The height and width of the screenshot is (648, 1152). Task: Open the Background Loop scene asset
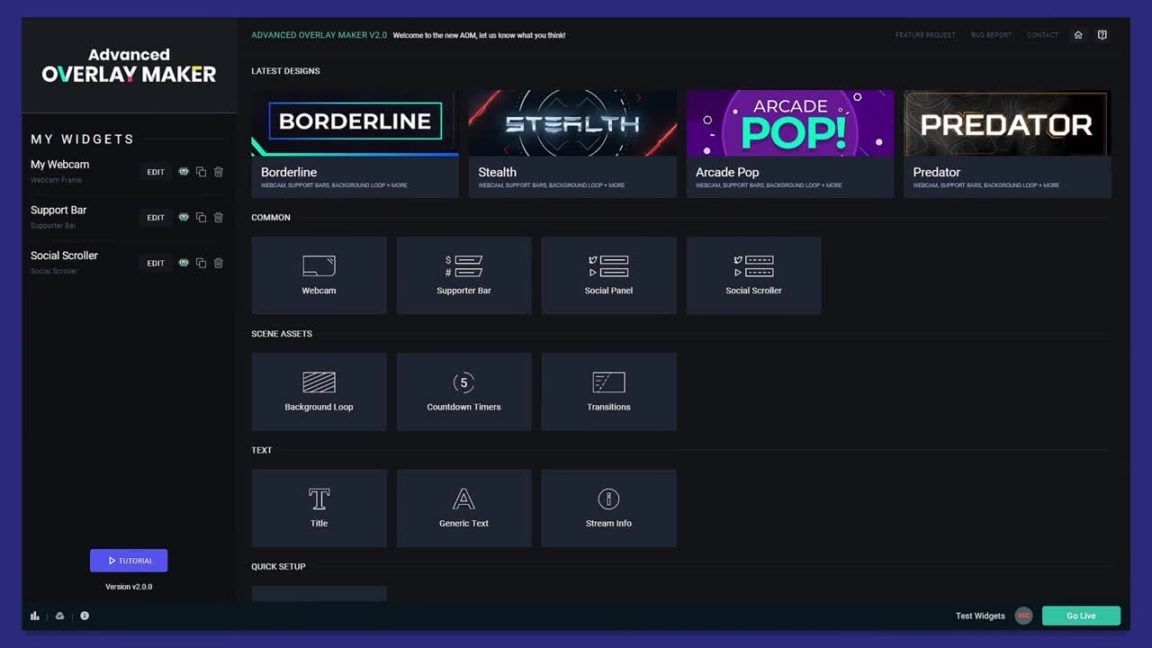click(x=318, y=391)
